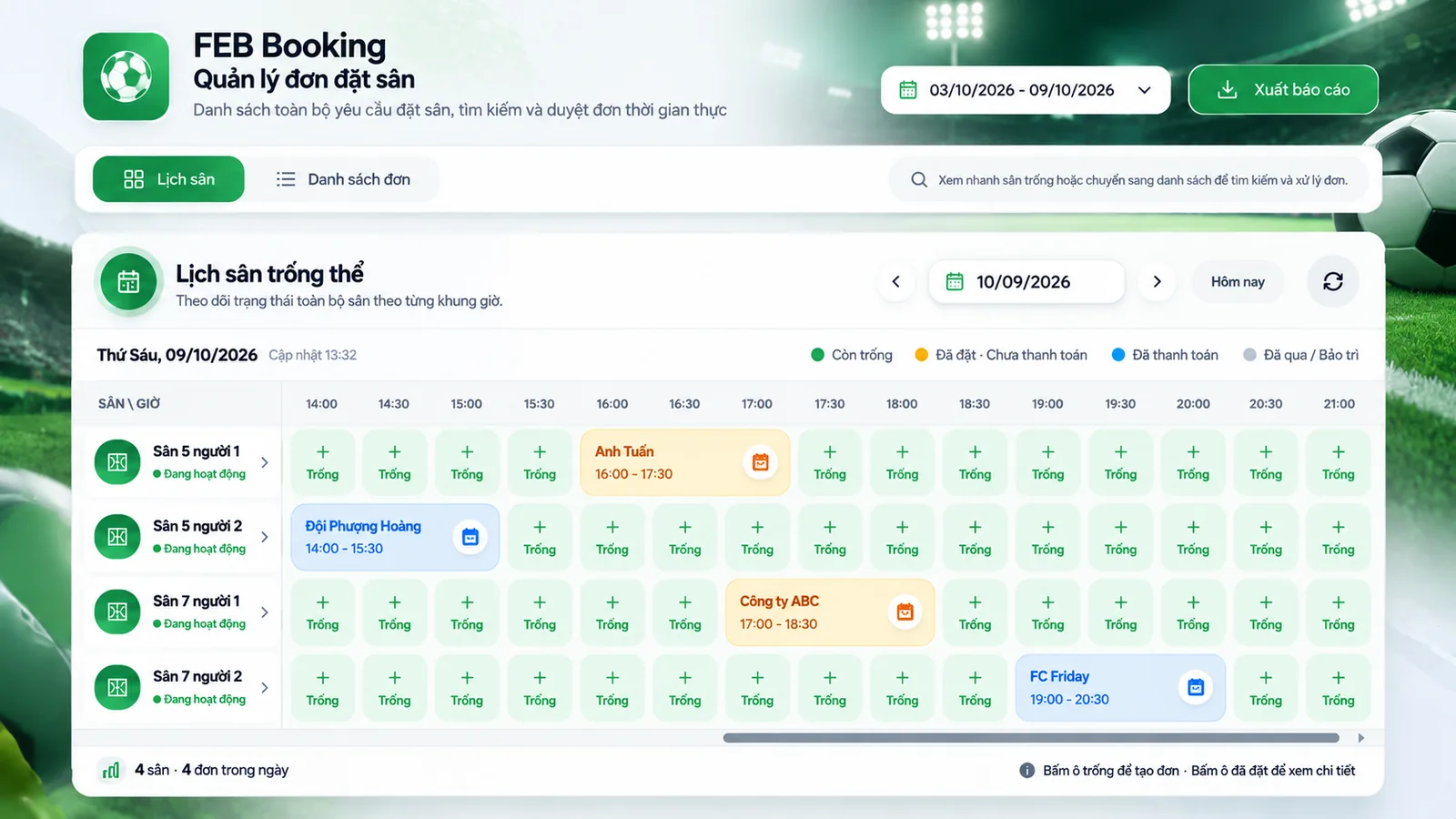Image resolution: width=1456 pixels, height=819 pixels.
Task: Expand Sân 5 người 2 row chevron
Action: click(x=265, y=537)
